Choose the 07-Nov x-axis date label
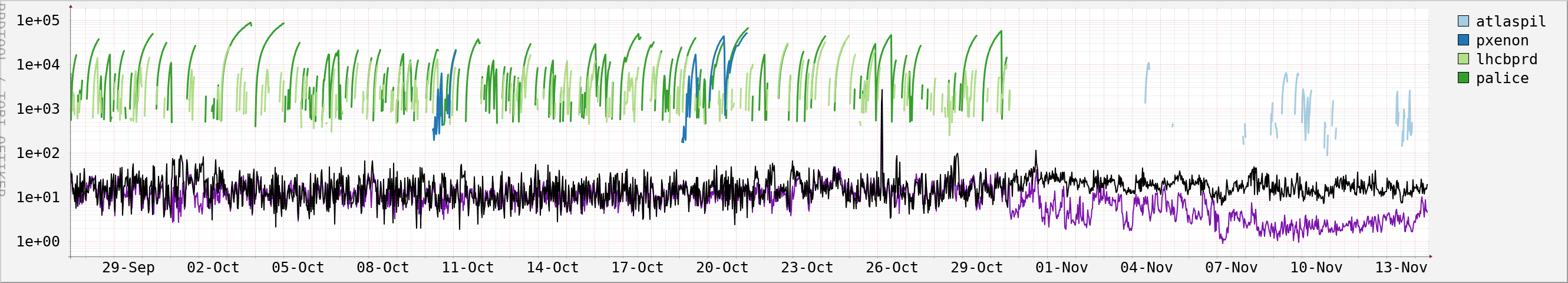Image resolution: width=1568 pixels, height=283 pixels. coord(1232,268)
